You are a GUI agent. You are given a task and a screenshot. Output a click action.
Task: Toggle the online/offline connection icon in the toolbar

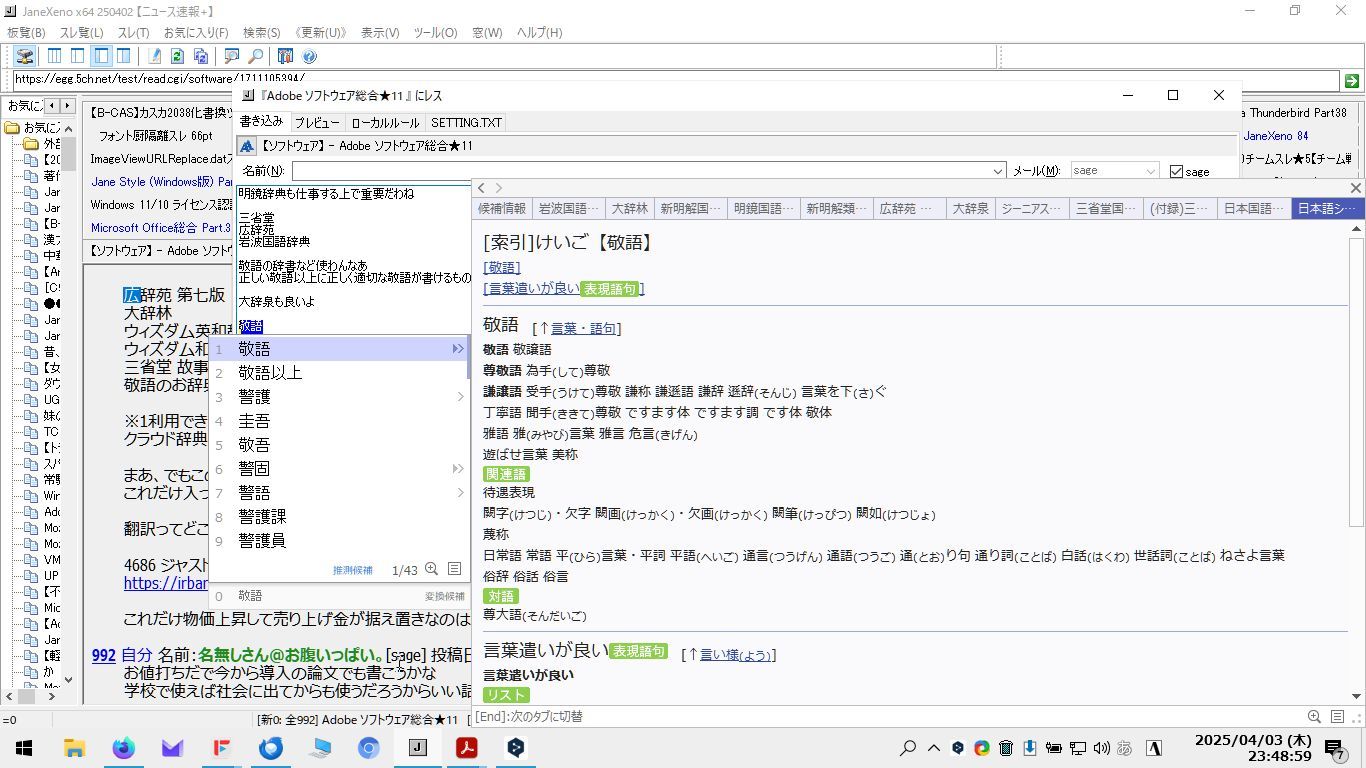click(25, 57)
